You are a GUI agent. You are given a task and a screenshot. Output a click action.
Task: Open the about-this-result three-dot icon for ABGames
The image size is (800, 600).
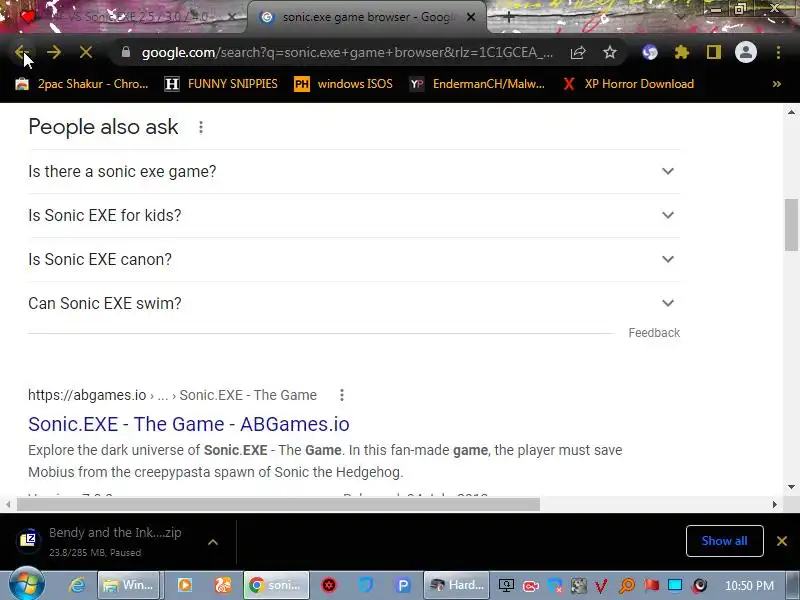point(342,395)
